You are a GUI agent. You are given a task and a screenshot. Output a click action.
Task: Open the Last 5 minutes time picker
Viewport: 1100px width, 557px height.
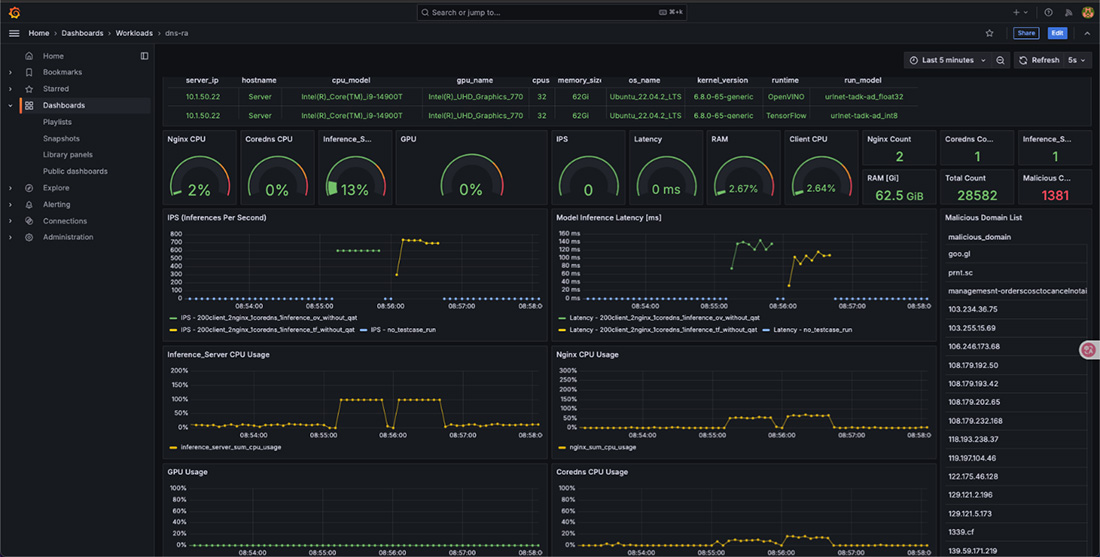(946, 60)
